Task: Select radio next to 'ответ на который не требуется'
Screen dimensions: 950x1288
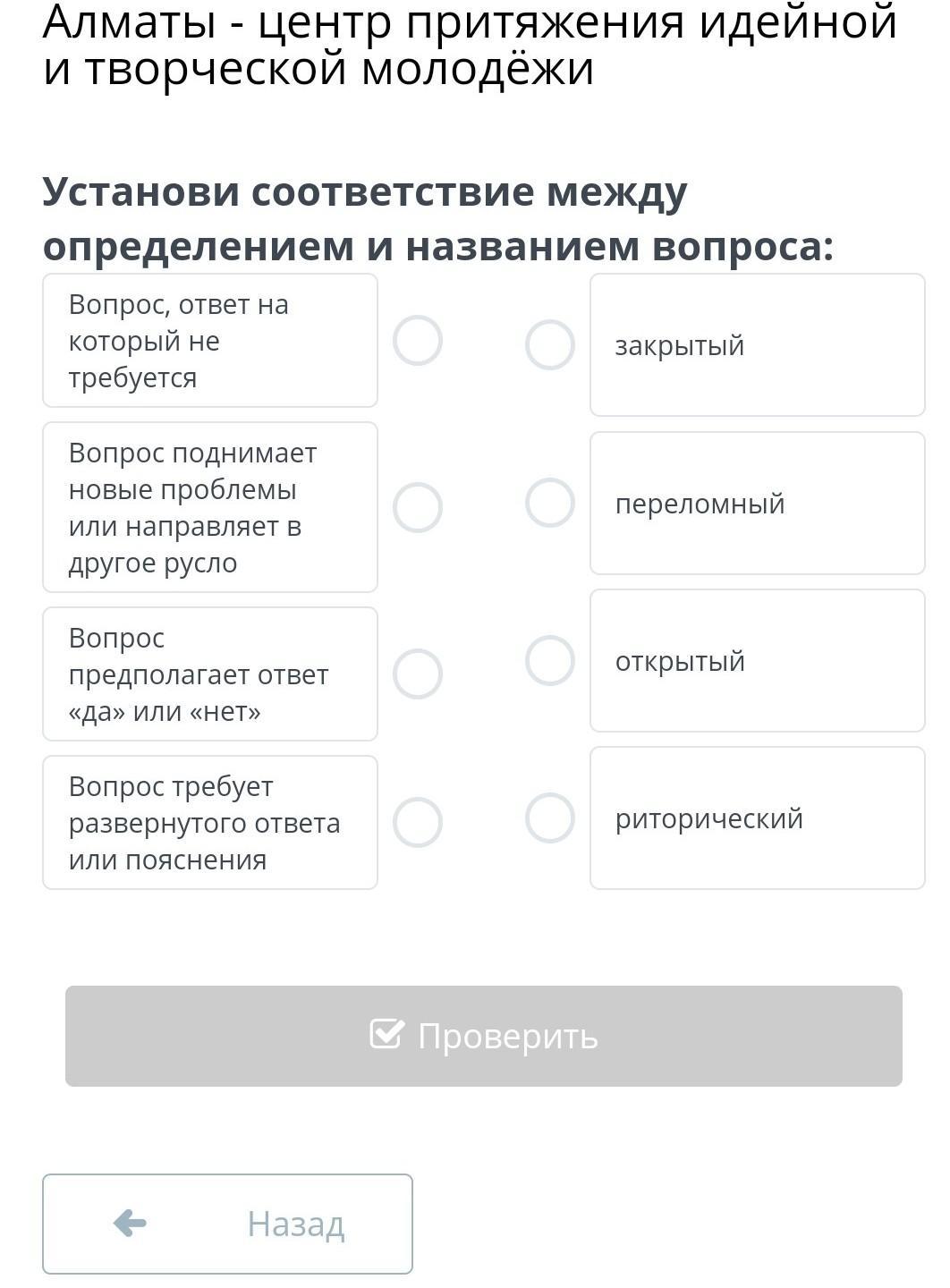Action: coord(418,341)
